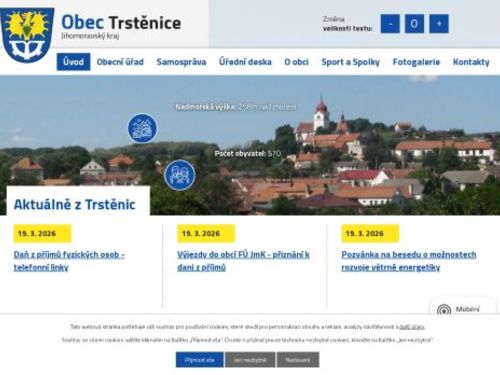
Task: Click the Jihomoravský kraj subtitle
Action: 90,36
